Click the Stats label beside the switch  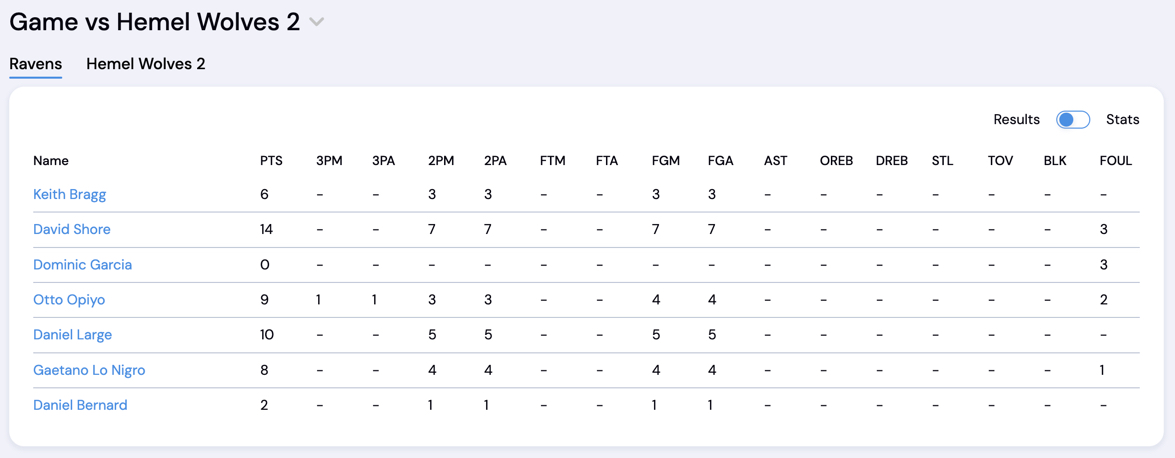1122,120
